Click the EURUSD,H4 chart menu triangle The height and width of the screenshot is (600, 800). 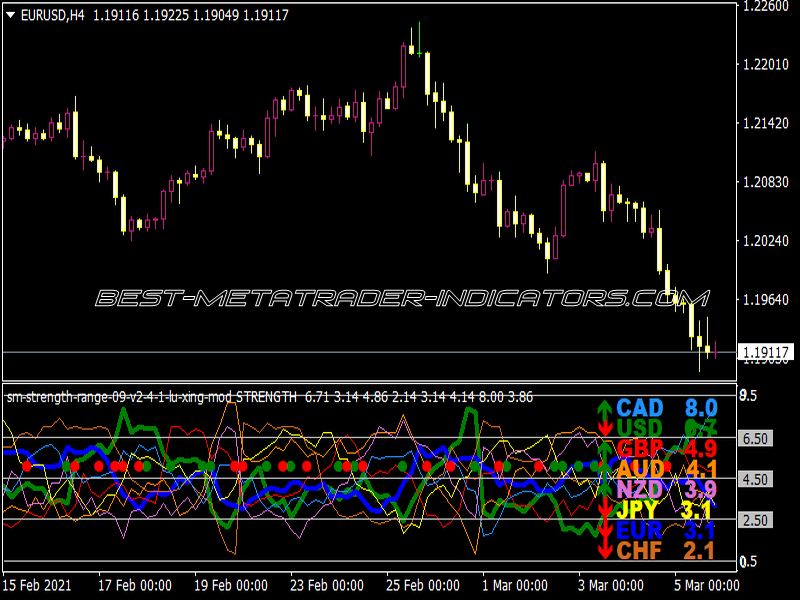(x=10, y=15)
